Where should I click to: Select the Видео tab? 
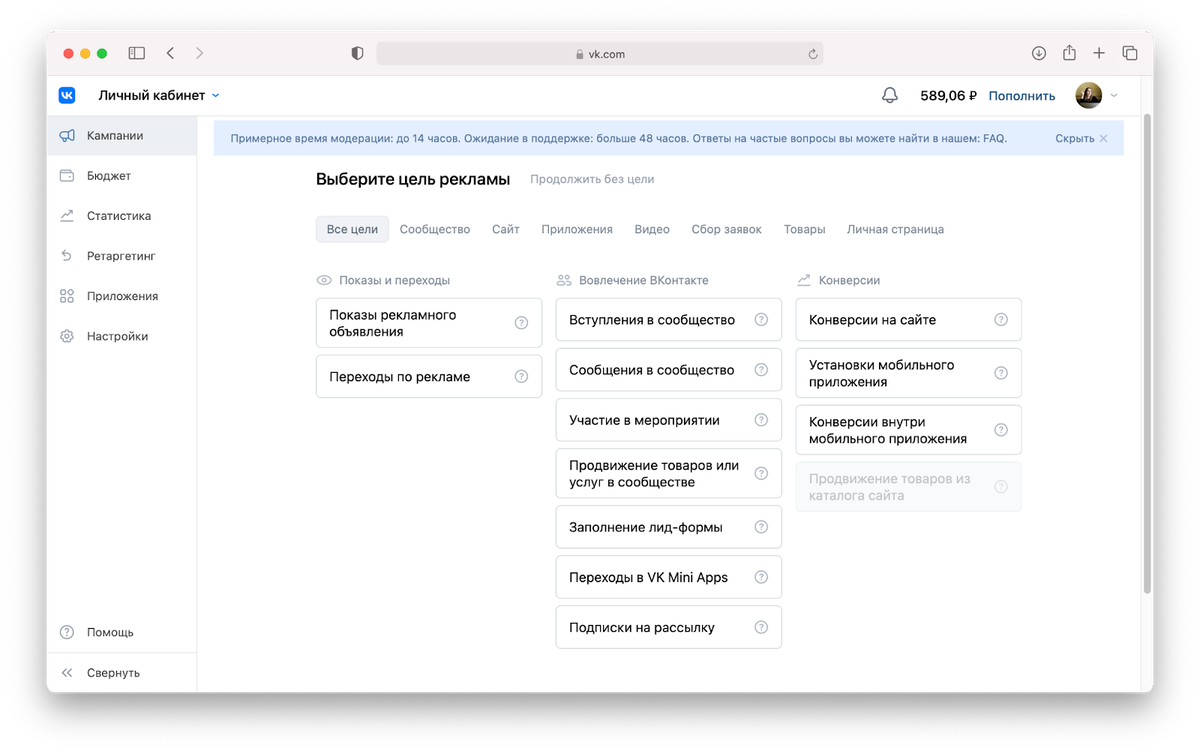tap(652, 229)
